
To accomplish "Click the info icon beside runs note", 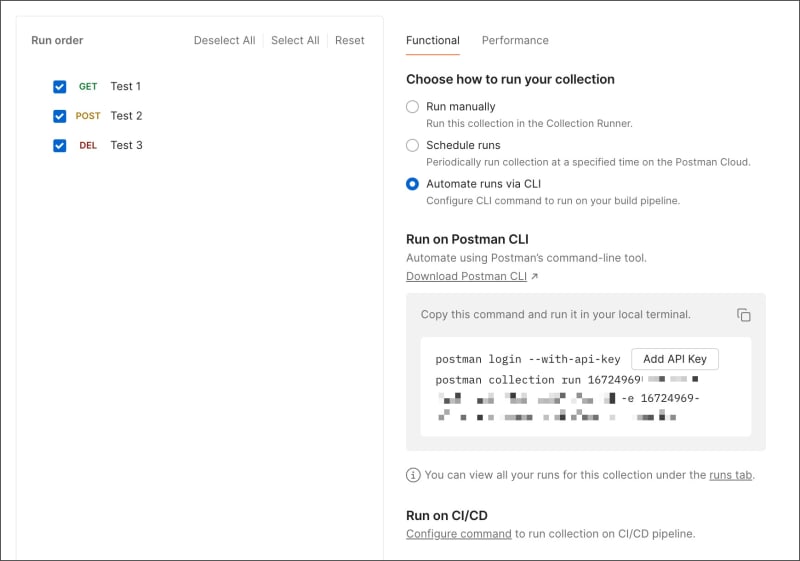I will click(x=413, y=475).
